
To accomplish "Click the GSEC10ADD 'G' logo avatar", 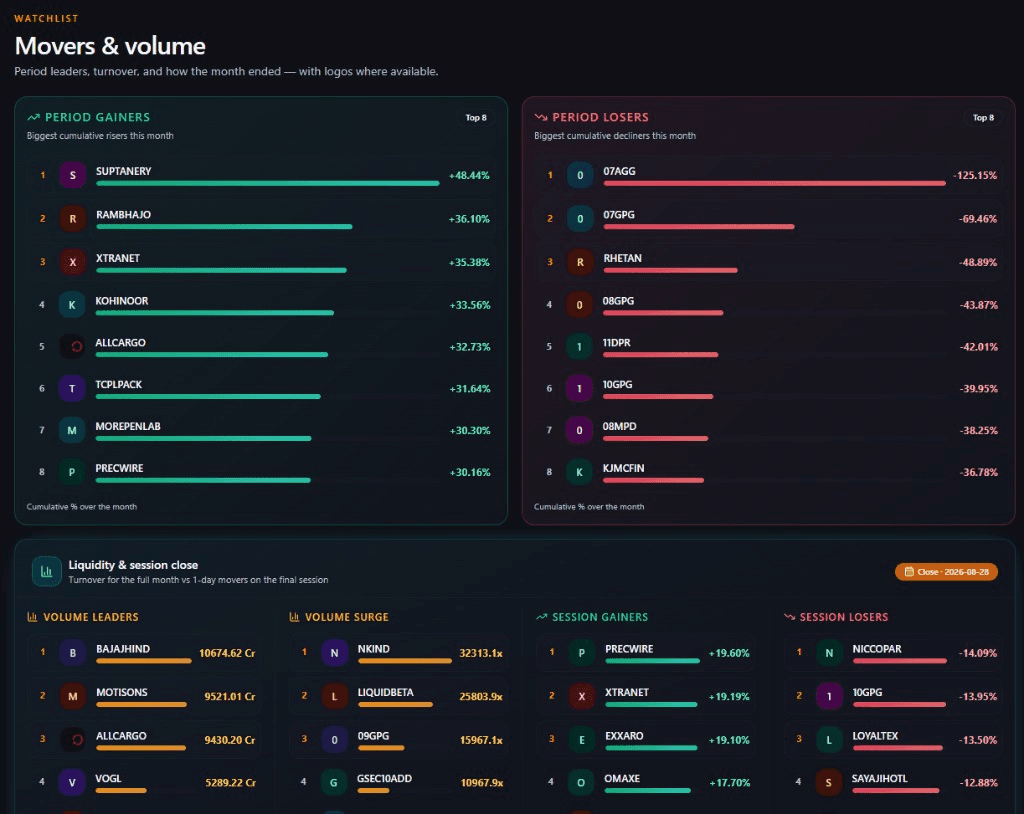I will pyautogui.click(x=334, y=783).
